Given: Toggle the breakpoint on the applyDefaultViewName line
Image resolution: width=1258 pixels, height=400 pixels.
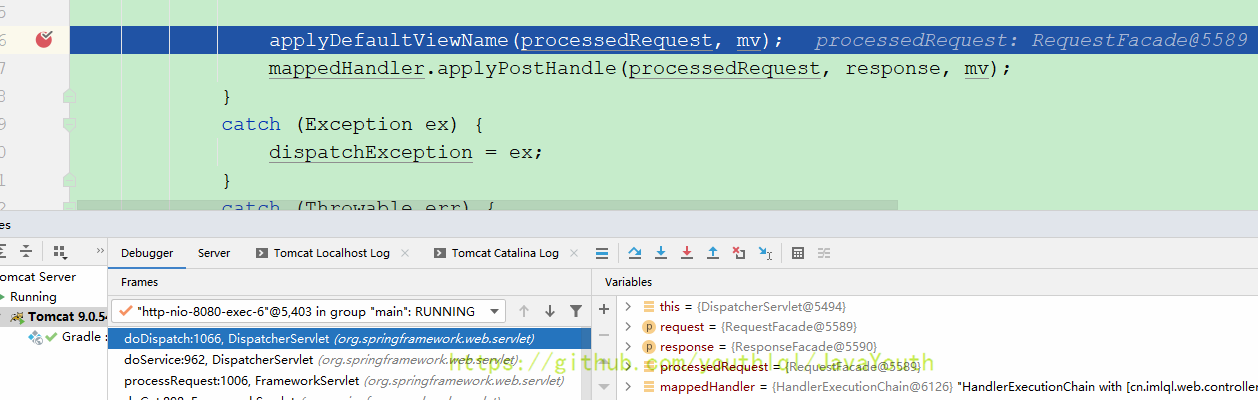Looking at the screenshot, I should [x=44, y=40].
